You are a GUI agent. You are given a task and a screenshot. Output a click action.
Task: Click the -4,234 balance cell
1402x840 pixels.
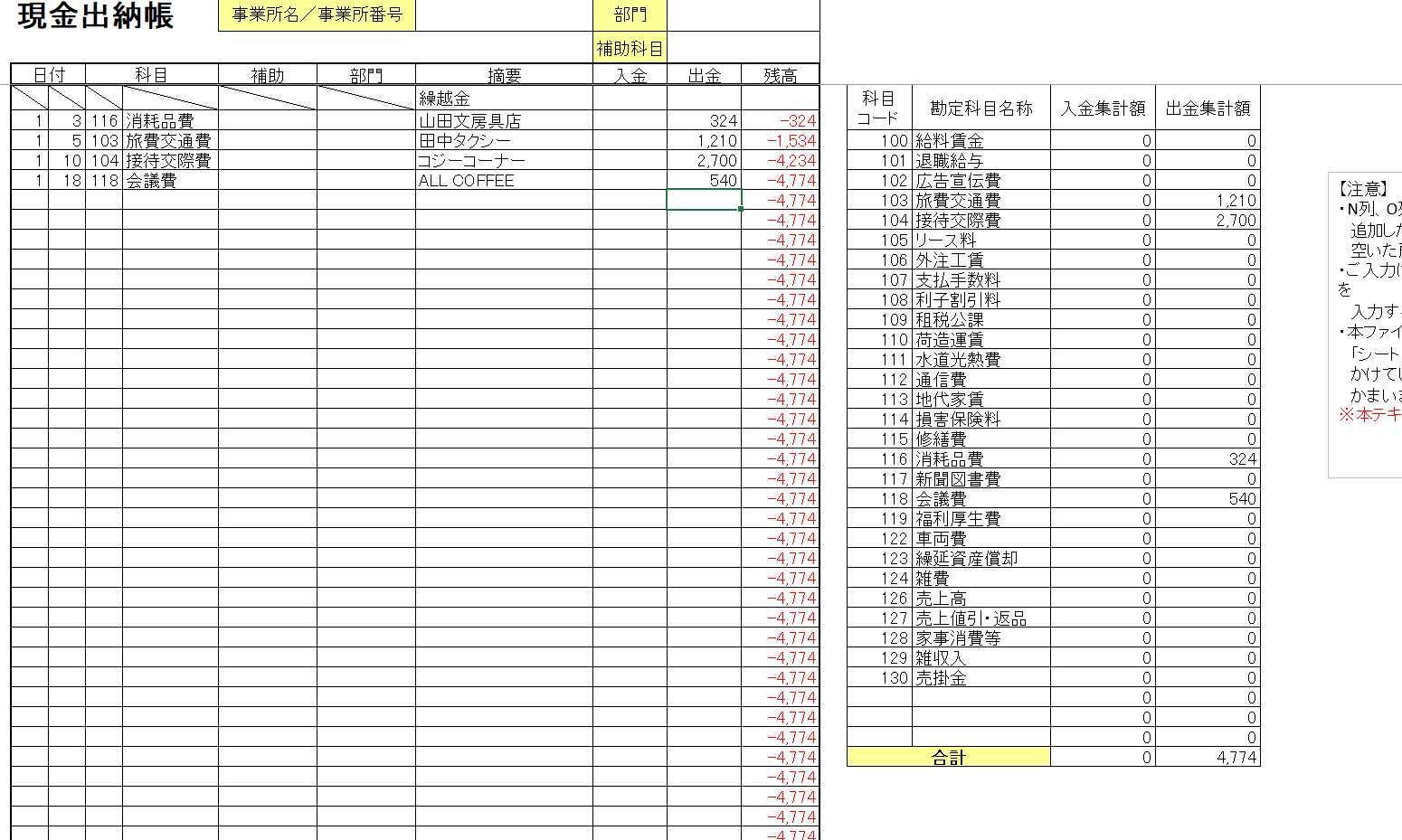coord(780,160)
